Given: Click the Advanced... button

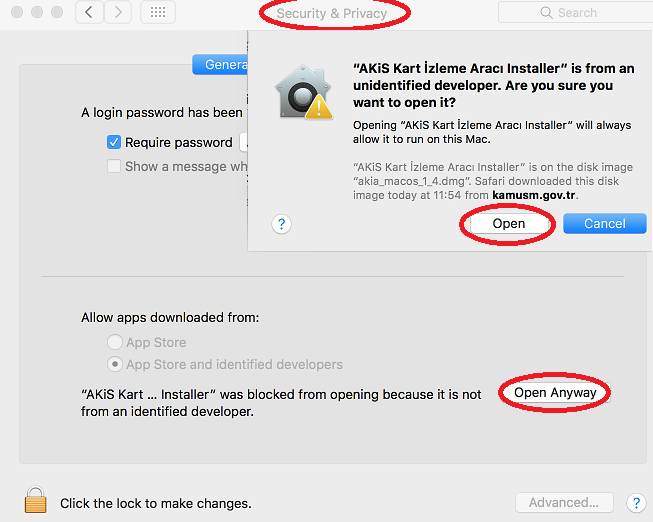Looking at the screenshot, I should 564,502.
